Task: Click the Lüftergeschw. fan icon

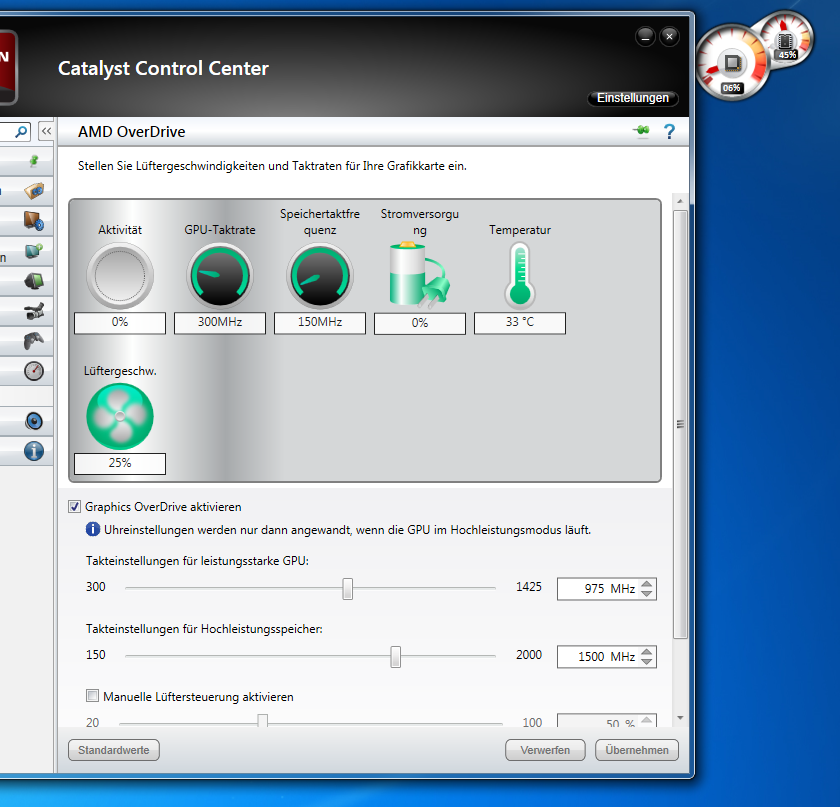Action: pos(120,416)
